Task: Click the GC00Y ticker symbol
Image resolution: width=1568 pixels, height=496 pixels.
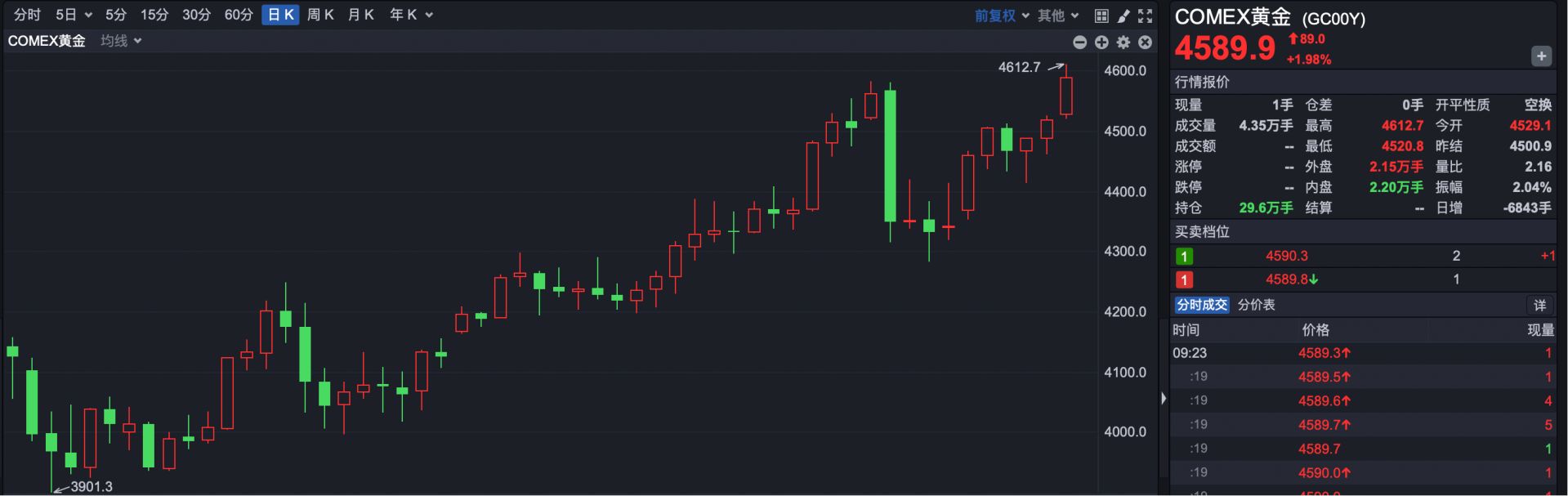Action: [x=1333, y=19]
